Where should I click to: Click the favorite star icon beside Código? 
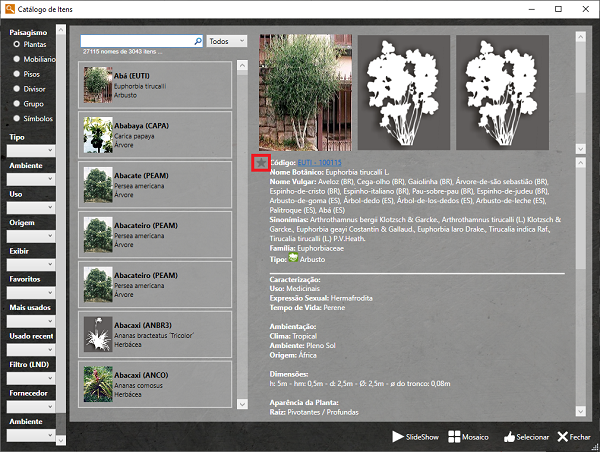[261, 162]
